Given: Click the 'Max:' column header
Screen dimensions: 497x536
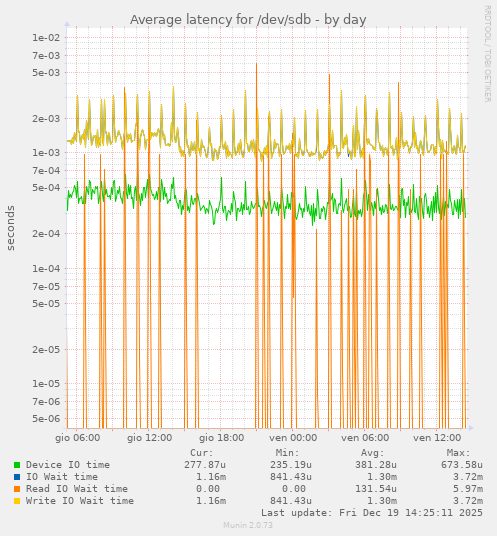Looking at the screenshot, I should point(458,453).
